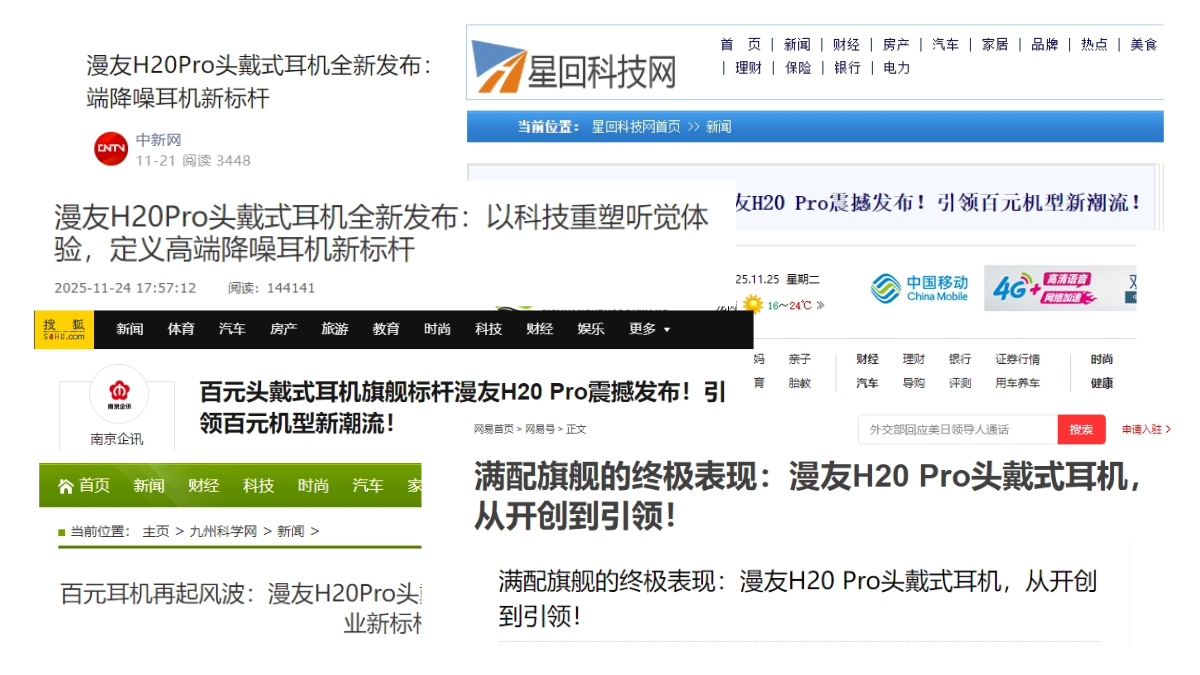Open 银行 in 星回科技网 second menu row
This screenshot has width=1200, height=675.
(x=847, y=68)
